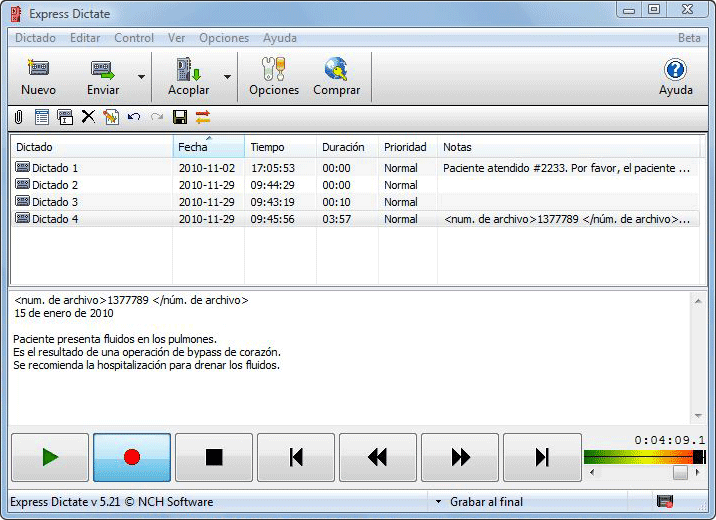Screen dimensions: 716x520
Task: Click the 17:05:53 time cell
Action: (x=273, y=168)
